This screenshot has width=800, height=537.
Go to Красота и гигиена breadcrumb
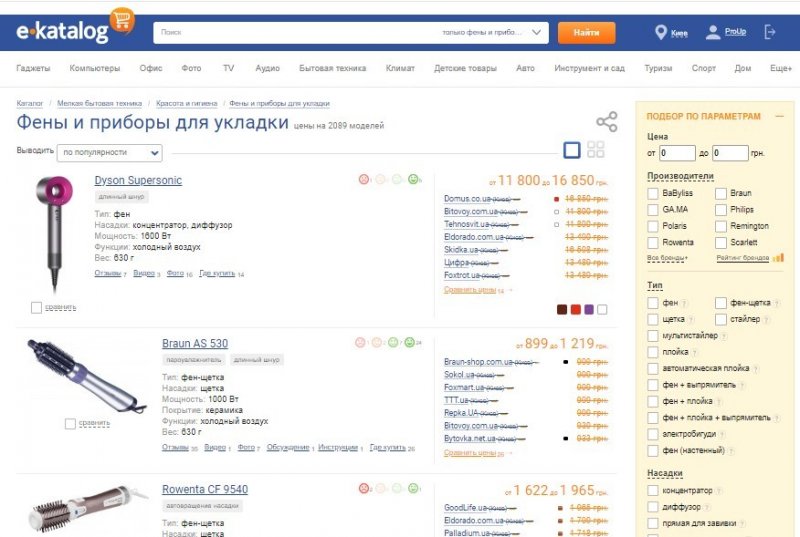click(x=187, y=103)
